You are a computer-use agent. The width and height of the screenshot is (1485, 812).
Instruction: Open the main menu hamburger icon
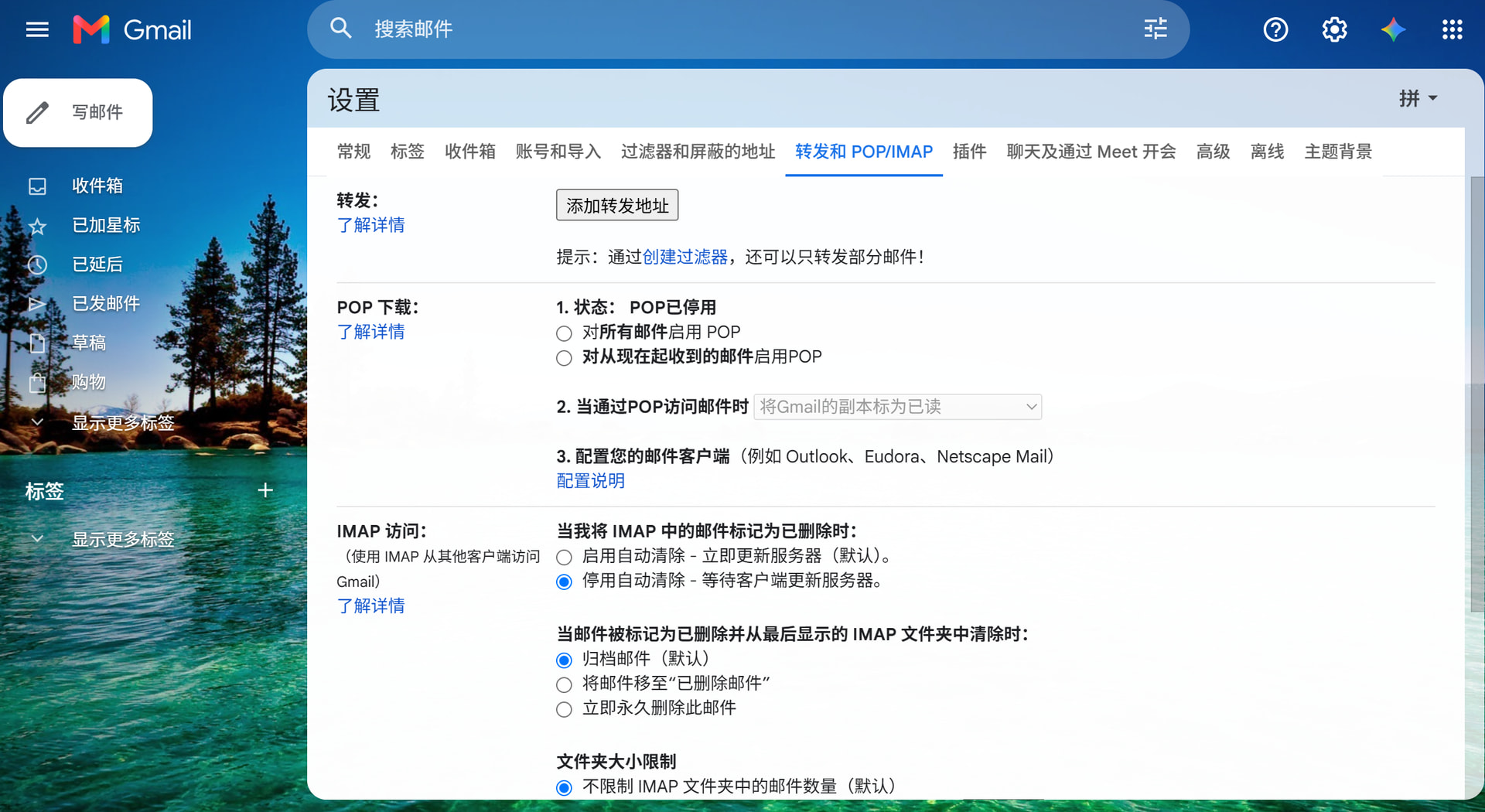coord(37,29)
